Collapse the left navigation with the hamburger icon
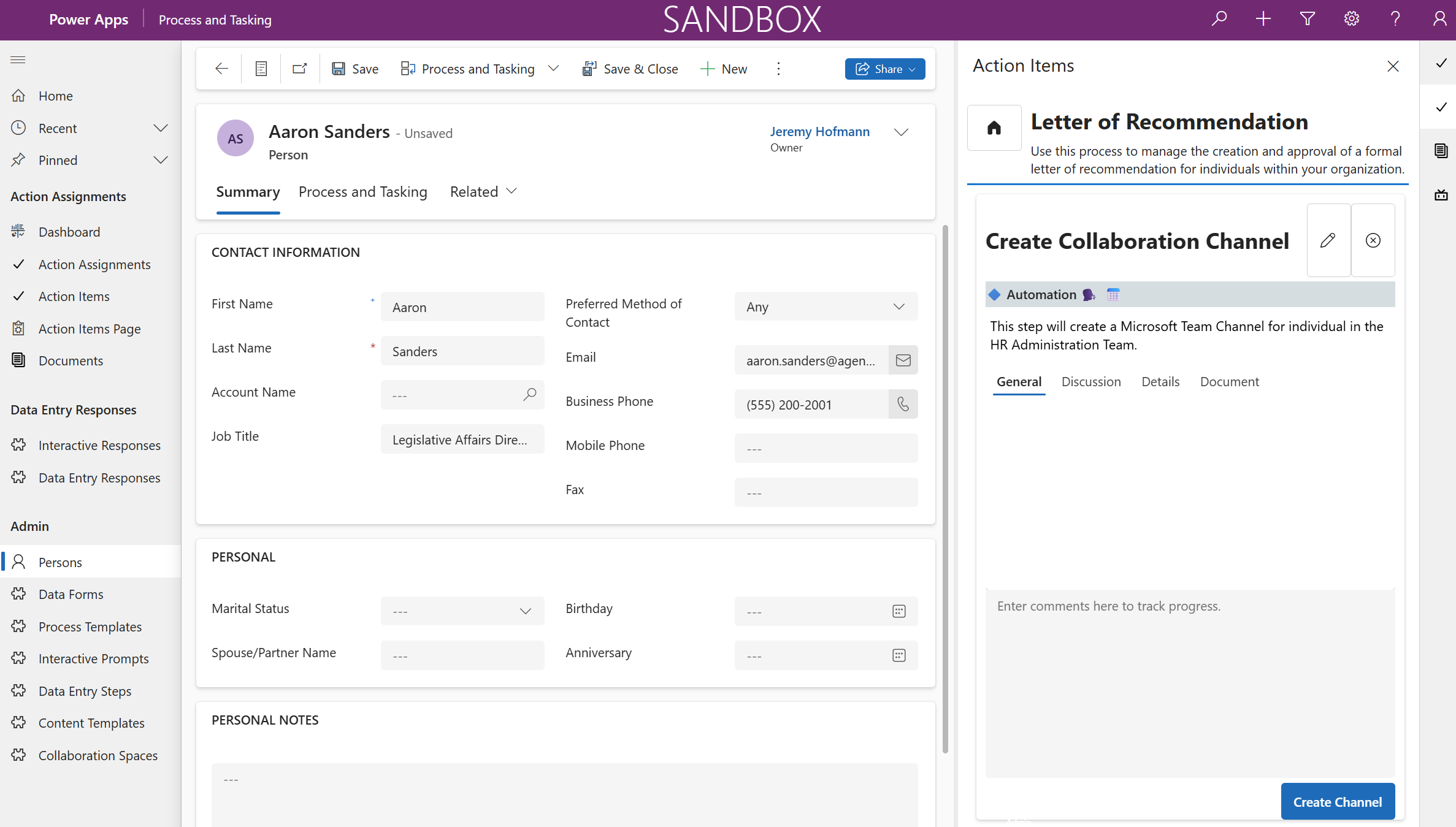 pyautogui.click(x=18, y=59)
